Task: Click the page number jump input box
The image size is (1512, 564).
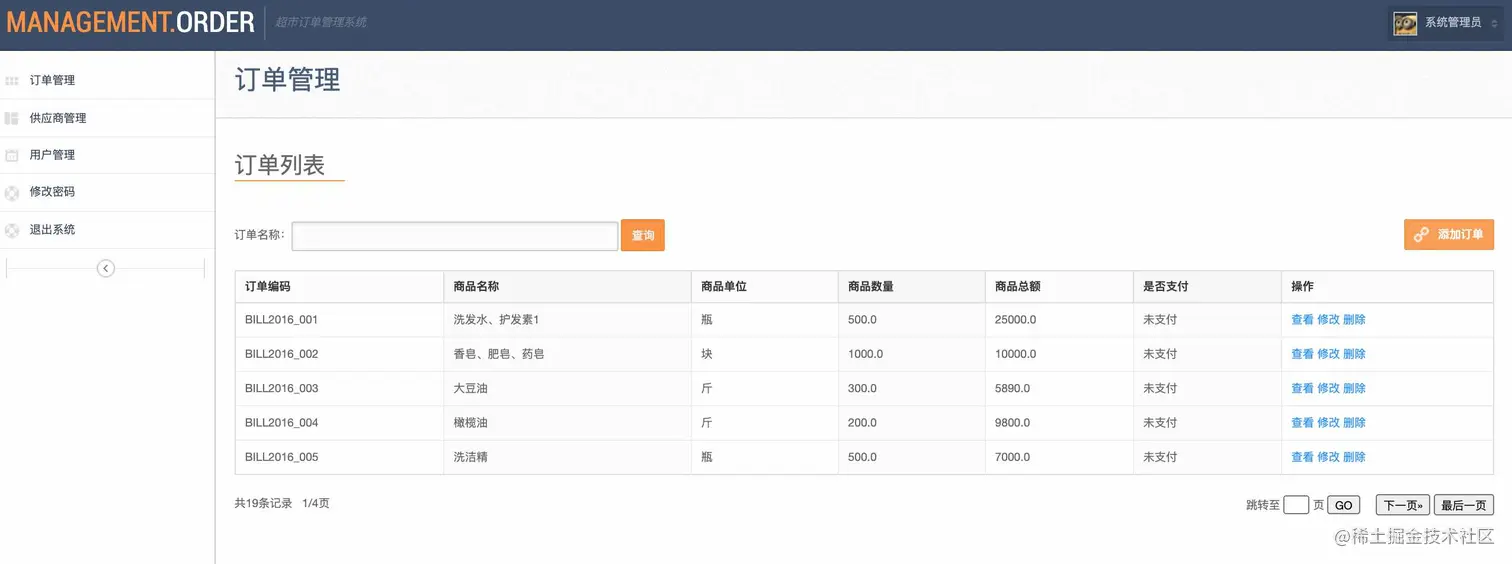Action: [1296, 505]
